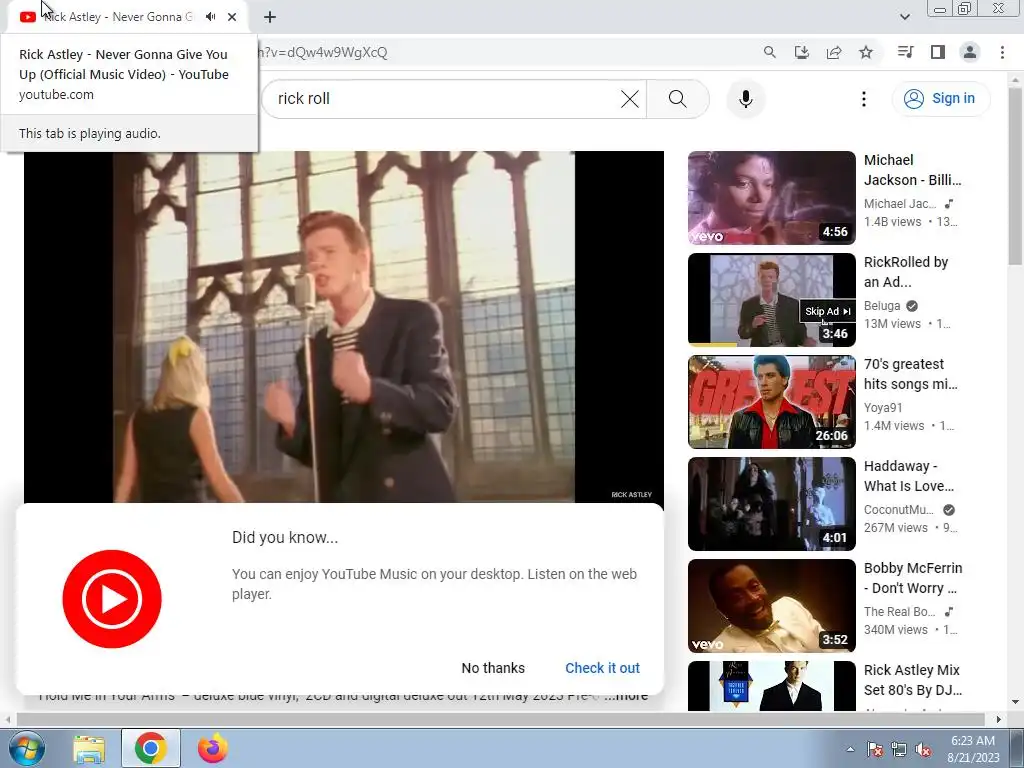Click the taskbar clock showing 6:23 AM
The image size is (1024, 768).
973,749
